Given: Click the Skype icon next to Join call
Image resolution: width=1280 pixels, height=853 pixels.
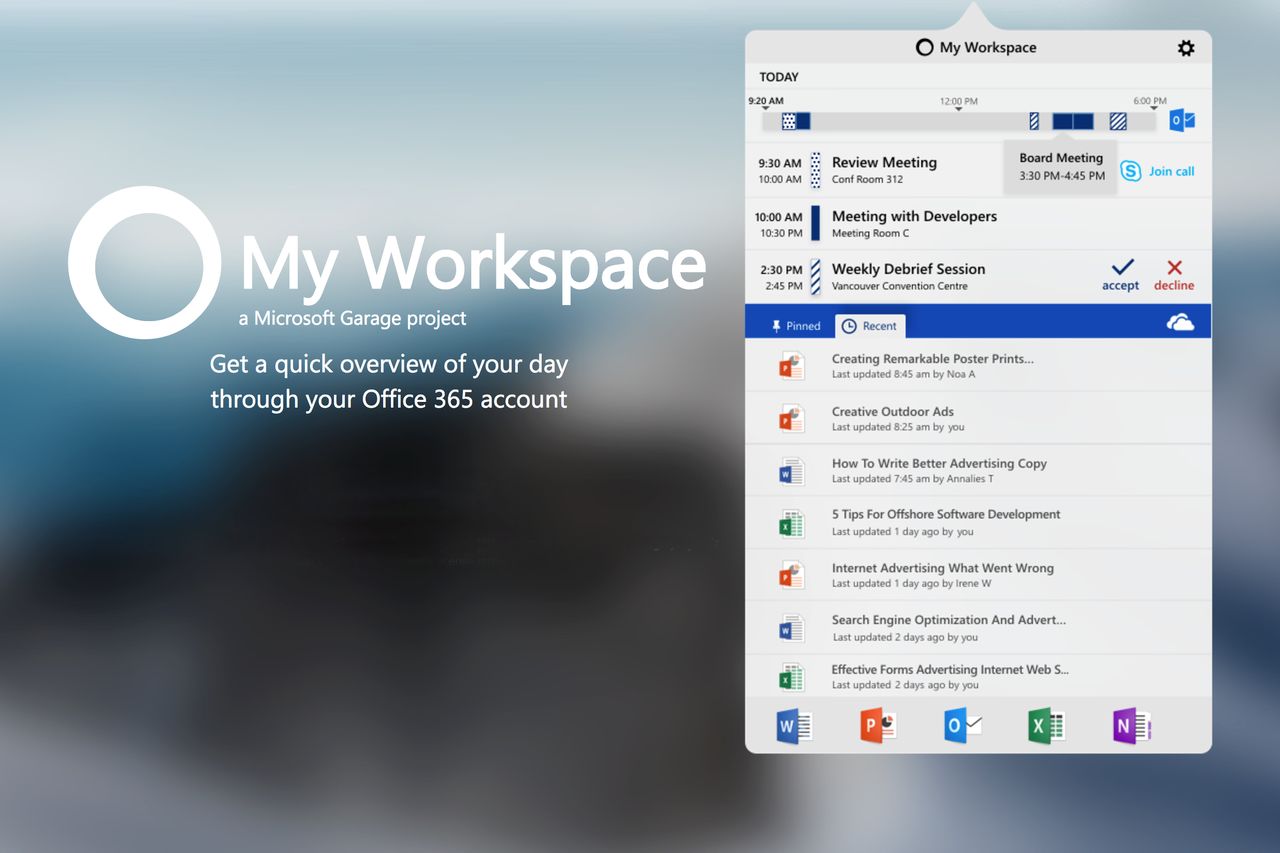Looking at the screenshot, I should click(1130, 171).
